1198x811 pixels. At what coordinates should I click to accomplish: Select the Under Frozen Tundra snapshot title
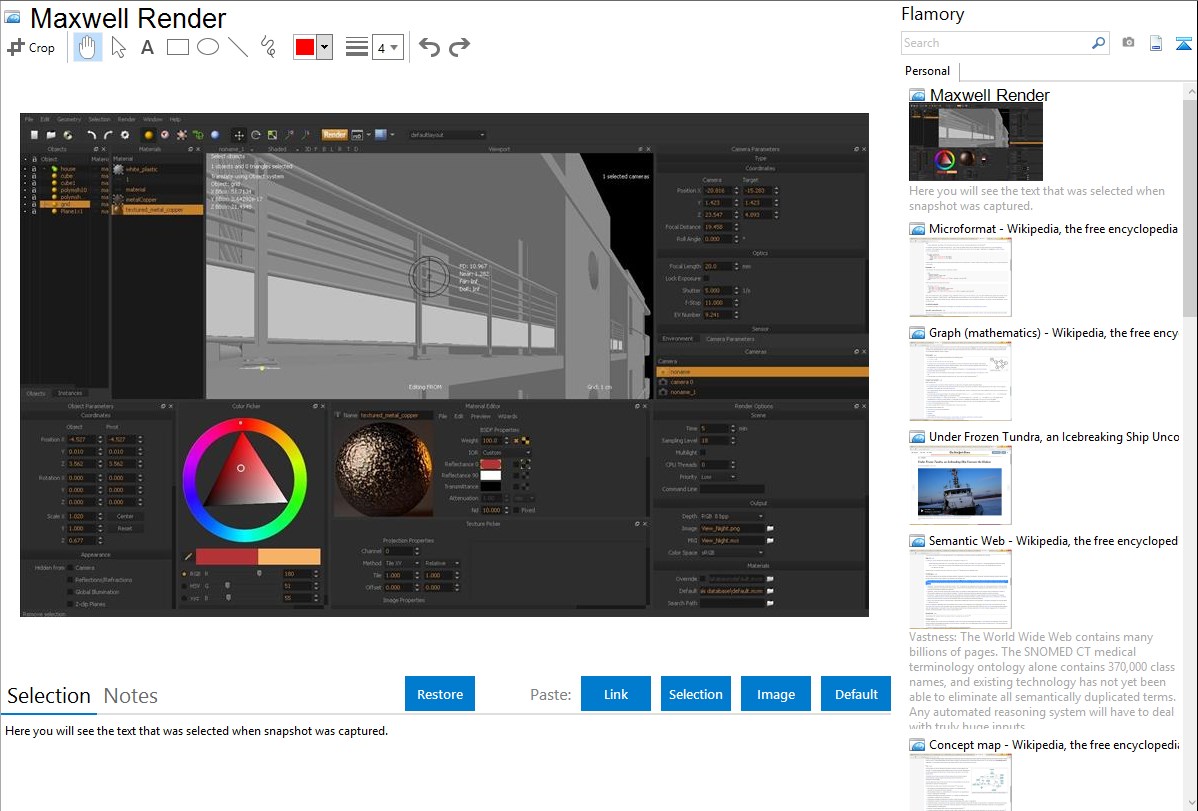click(1054, 436)
